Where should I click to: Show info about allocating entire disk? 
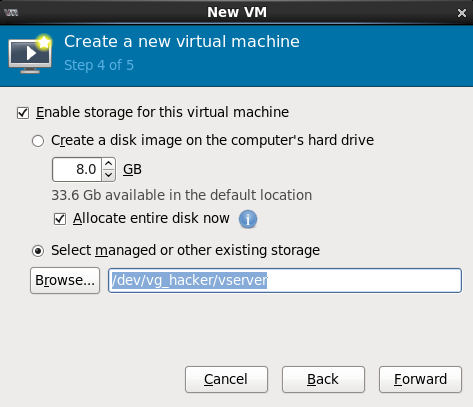click(248, 219)
